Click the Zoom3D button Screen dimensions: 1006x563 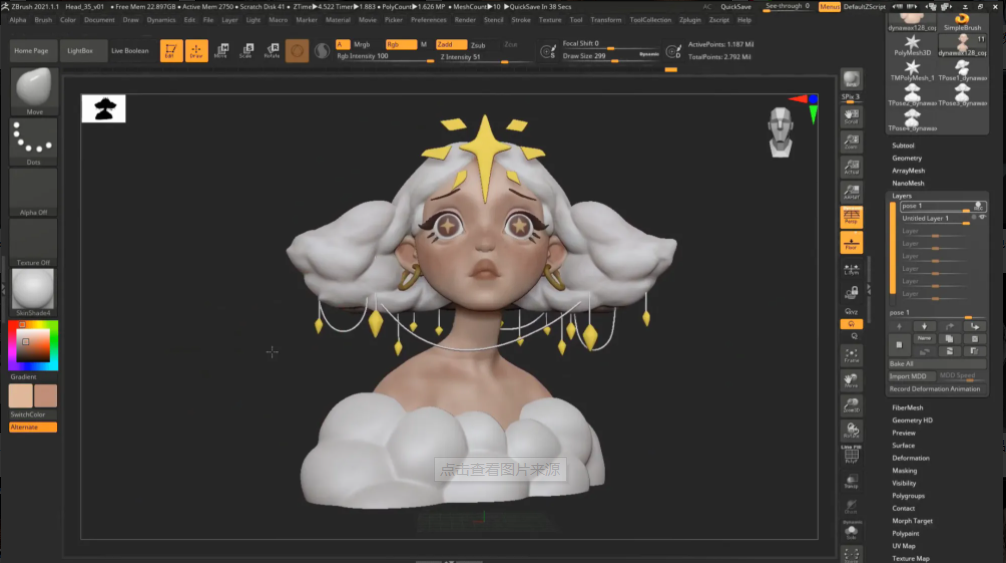[851, 405]
